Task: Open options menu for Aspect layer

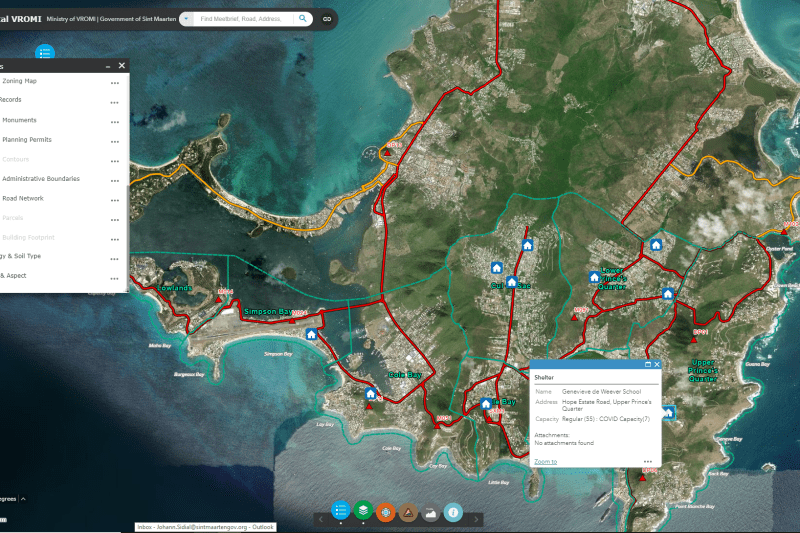Action: (115, 278)
